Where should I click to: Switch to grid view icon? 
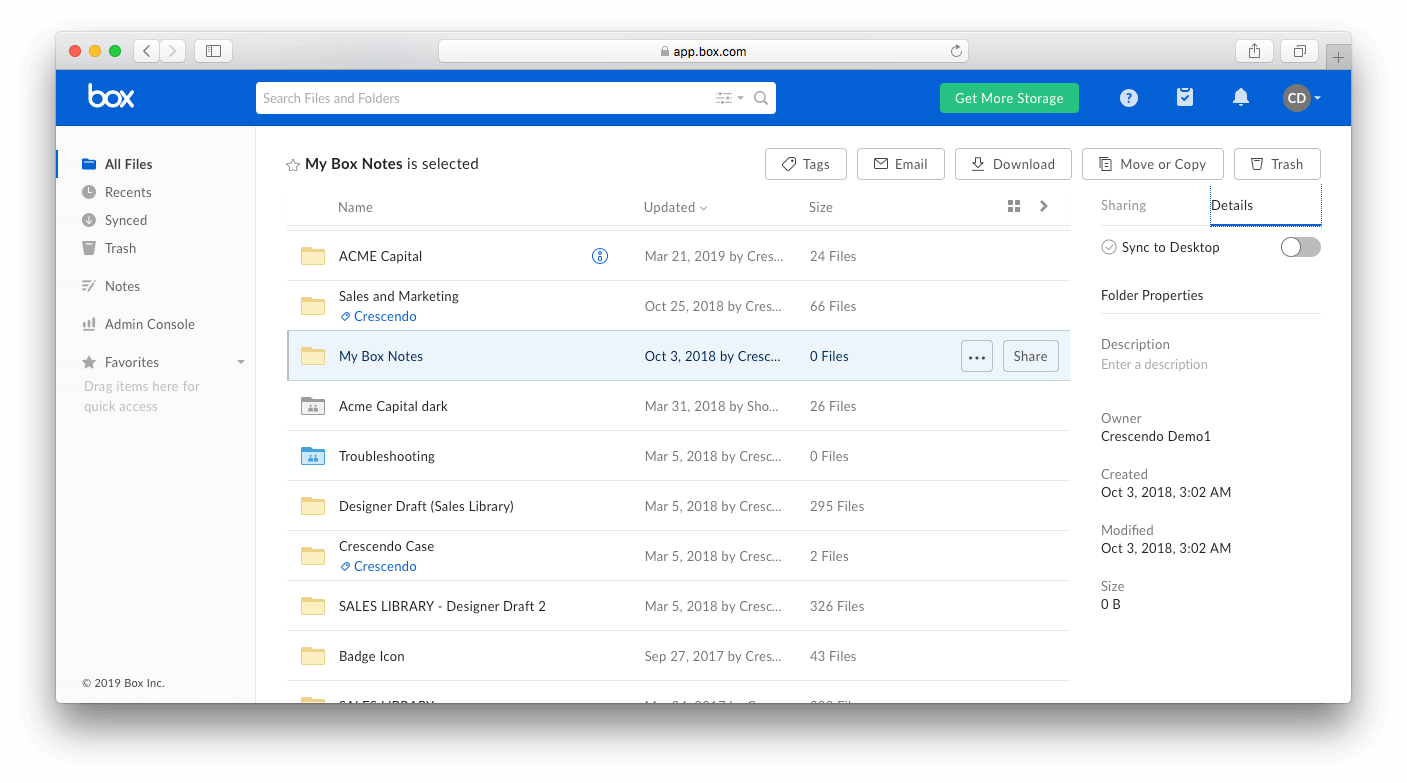1014,206
